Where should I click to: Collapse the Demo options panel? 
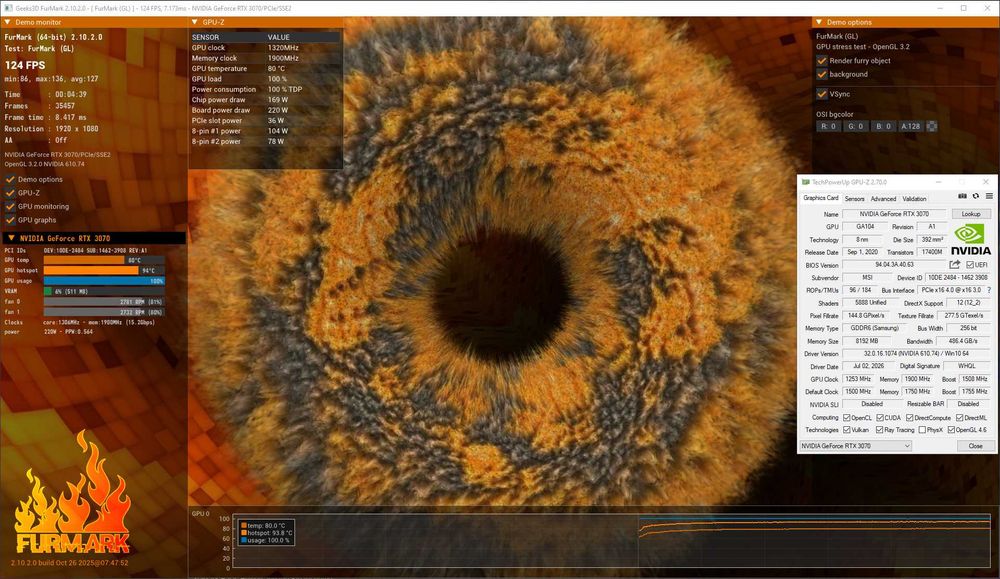click(x=819, y=22)
